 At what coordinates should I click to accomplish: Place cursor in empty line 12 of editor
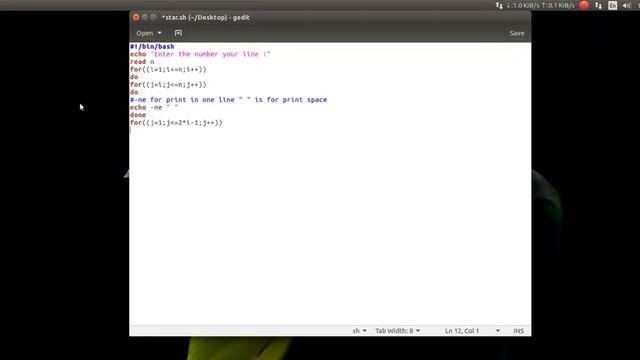pos(330,130)
